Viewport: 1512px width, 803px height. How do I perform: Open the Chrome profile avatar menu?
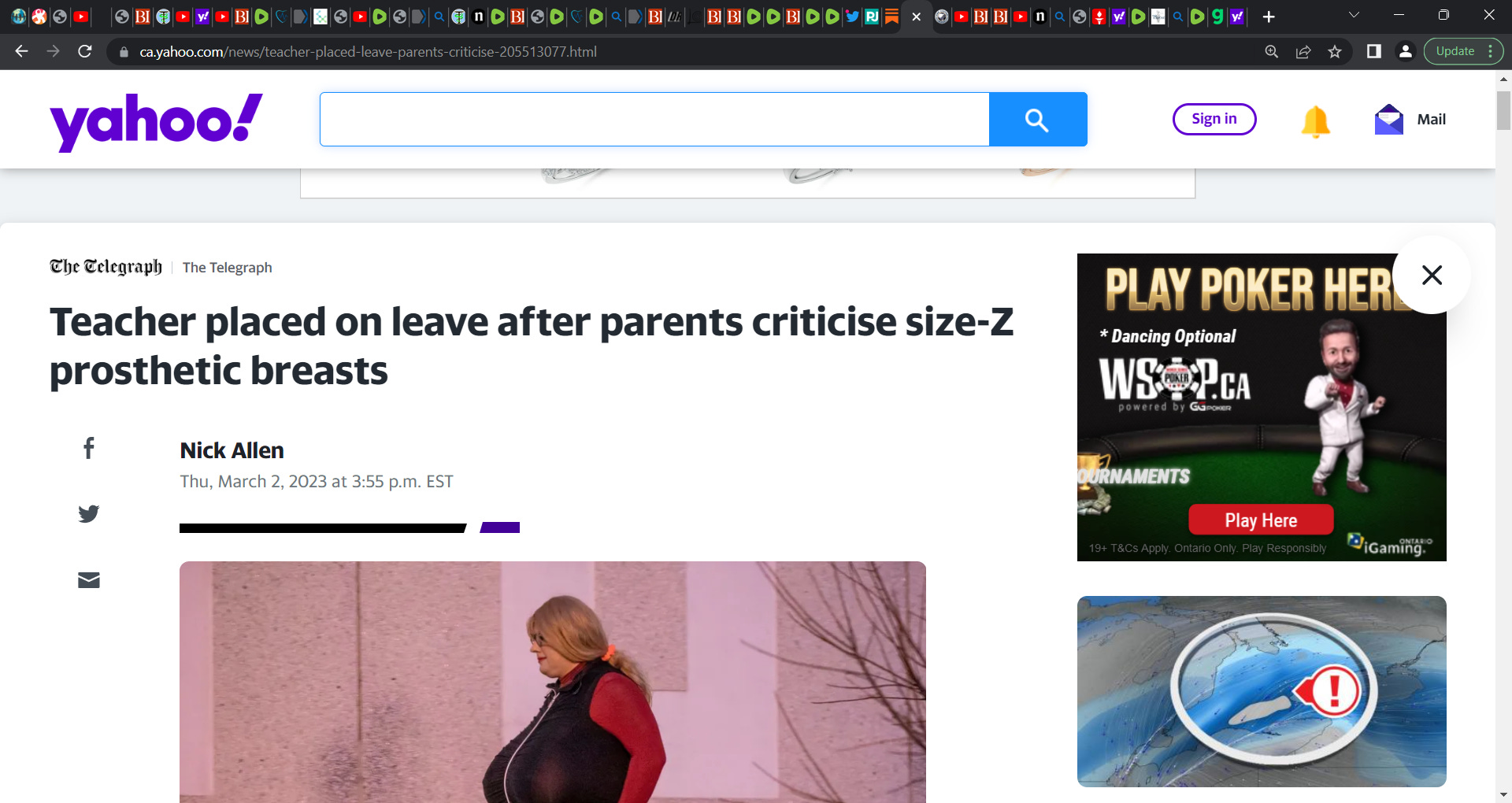(x=1405, y=51)
